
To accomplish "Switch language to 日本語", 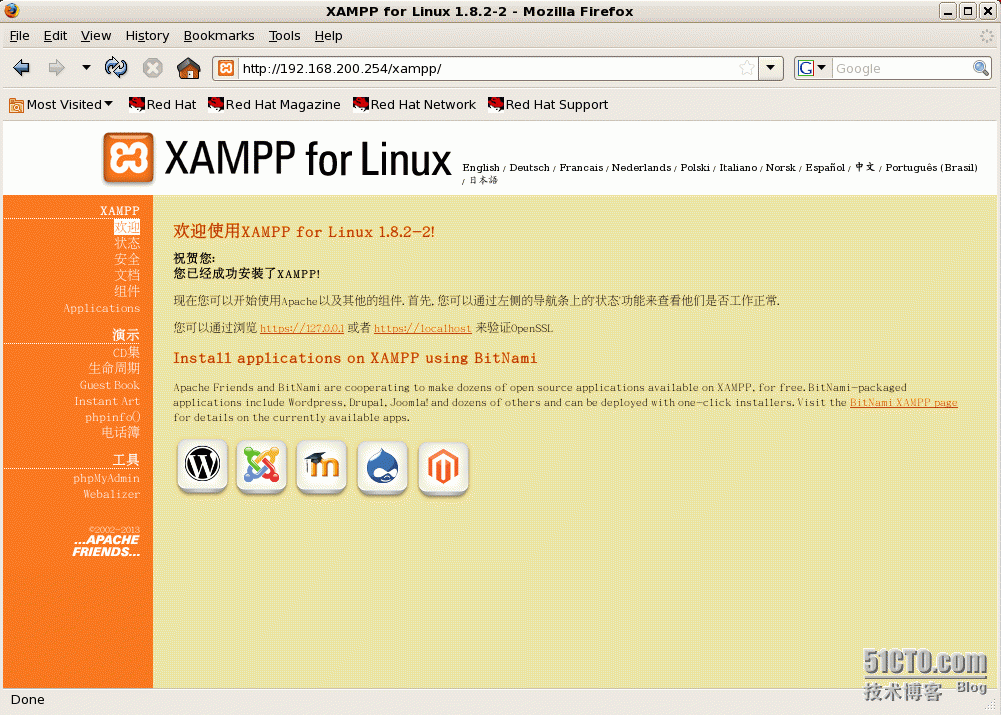I will pyautogui.click(x=483, y=181).
